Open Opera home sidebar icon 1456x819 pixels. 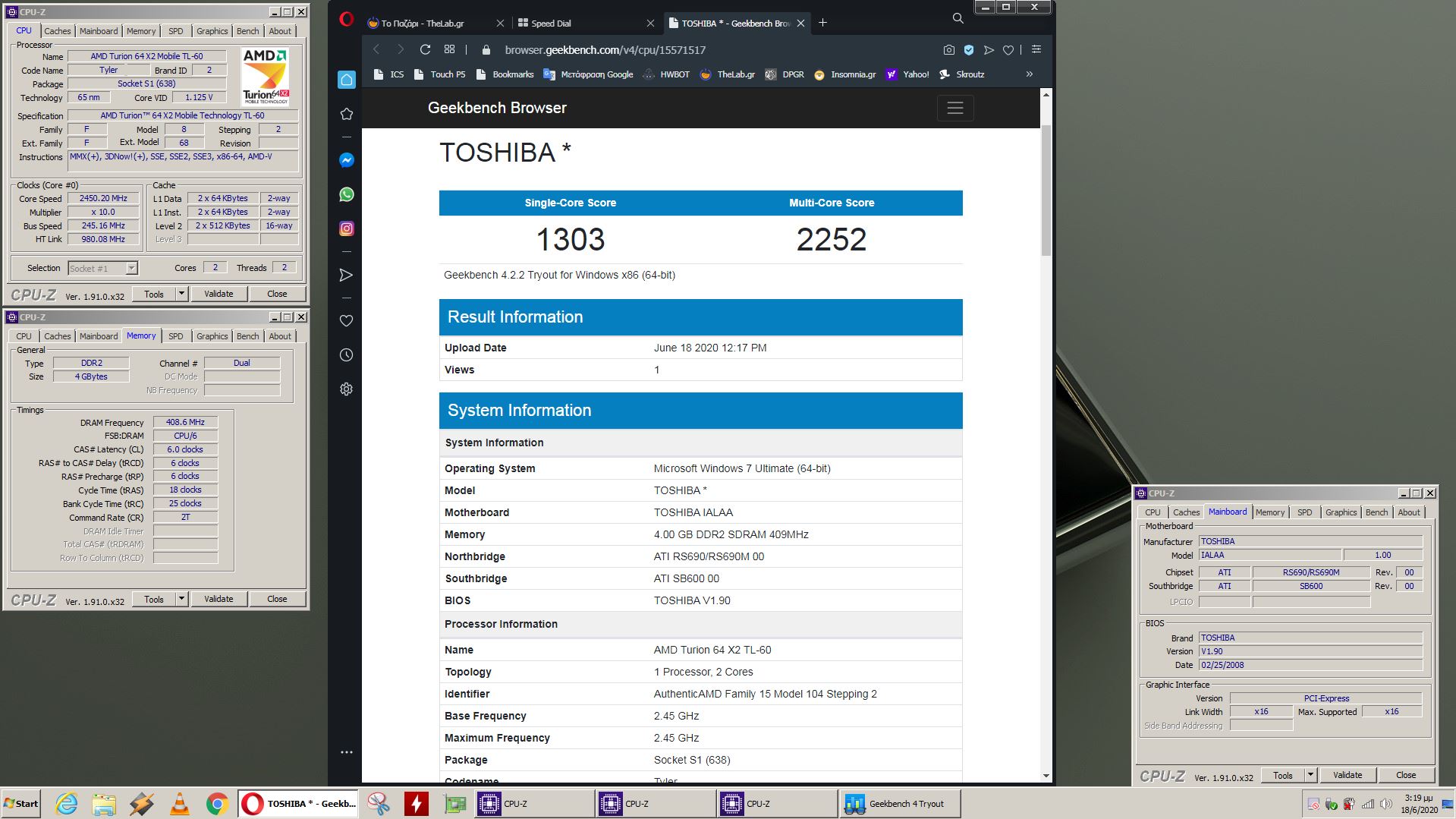[x=346, y=80]
